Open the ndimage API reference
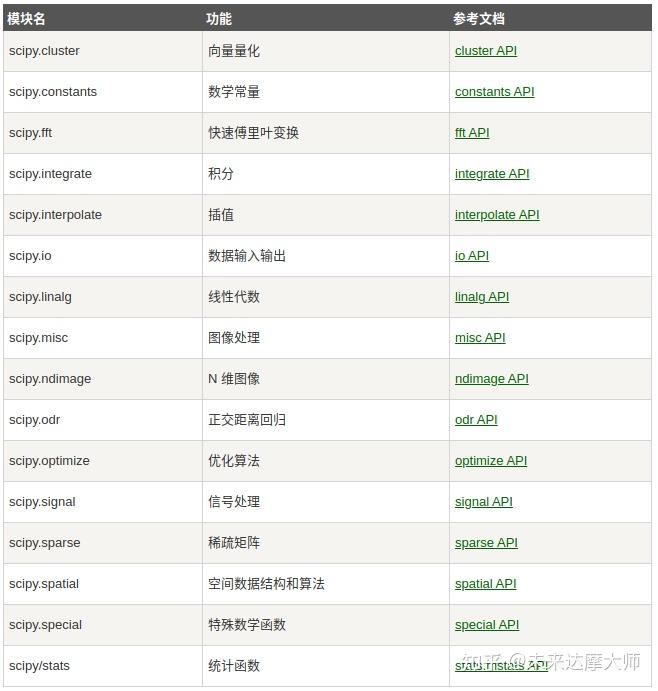 [491, 379]
